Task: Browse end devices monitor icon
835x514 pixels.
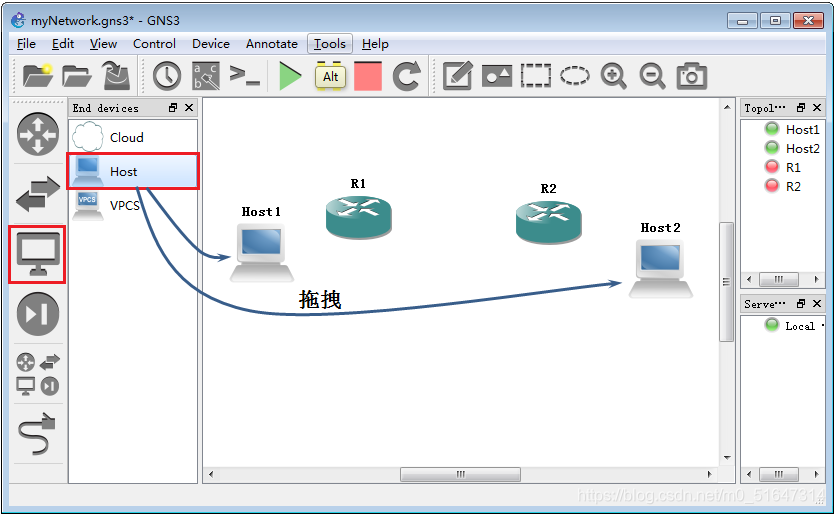Action: [x=37, y=255]
